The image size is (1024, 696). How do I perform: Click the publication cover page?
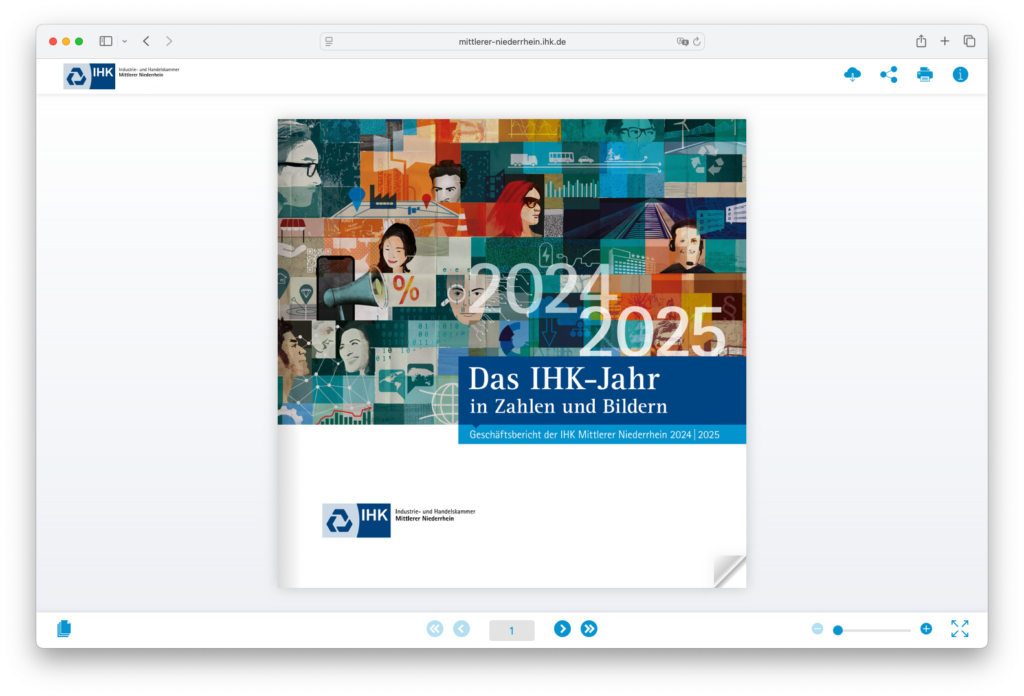512,353
